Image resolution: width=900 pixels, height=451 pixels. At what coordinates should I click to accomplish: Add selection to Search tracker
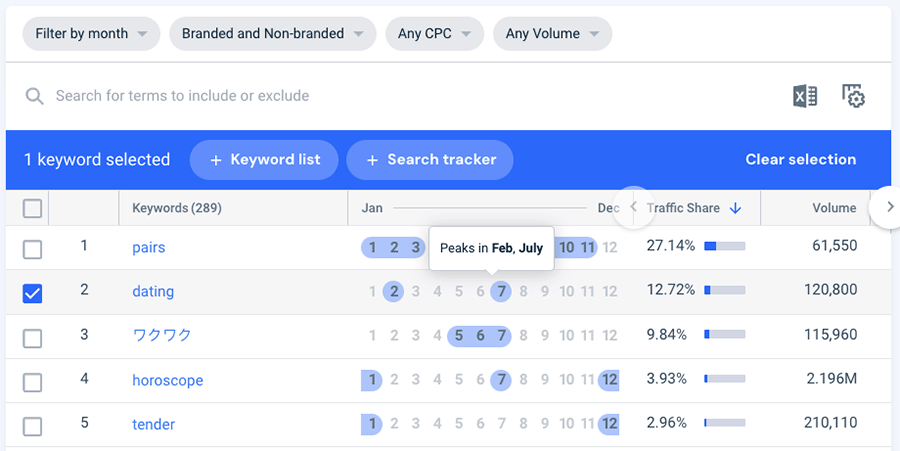(x=430, y=160)
